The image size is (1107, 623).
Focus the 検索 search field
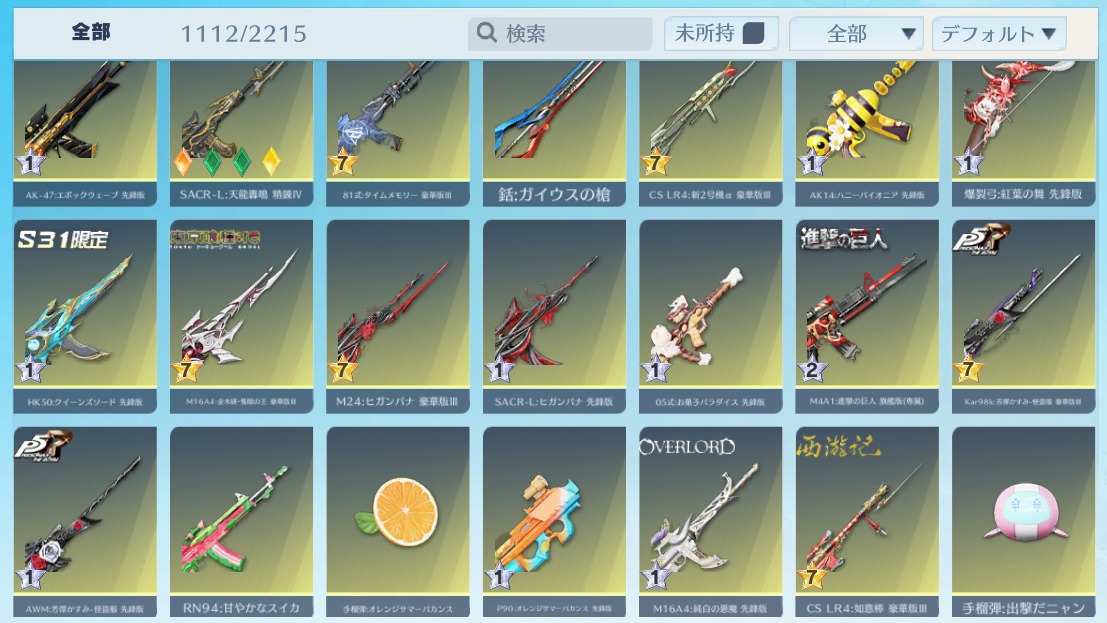[x=560, y=33]
